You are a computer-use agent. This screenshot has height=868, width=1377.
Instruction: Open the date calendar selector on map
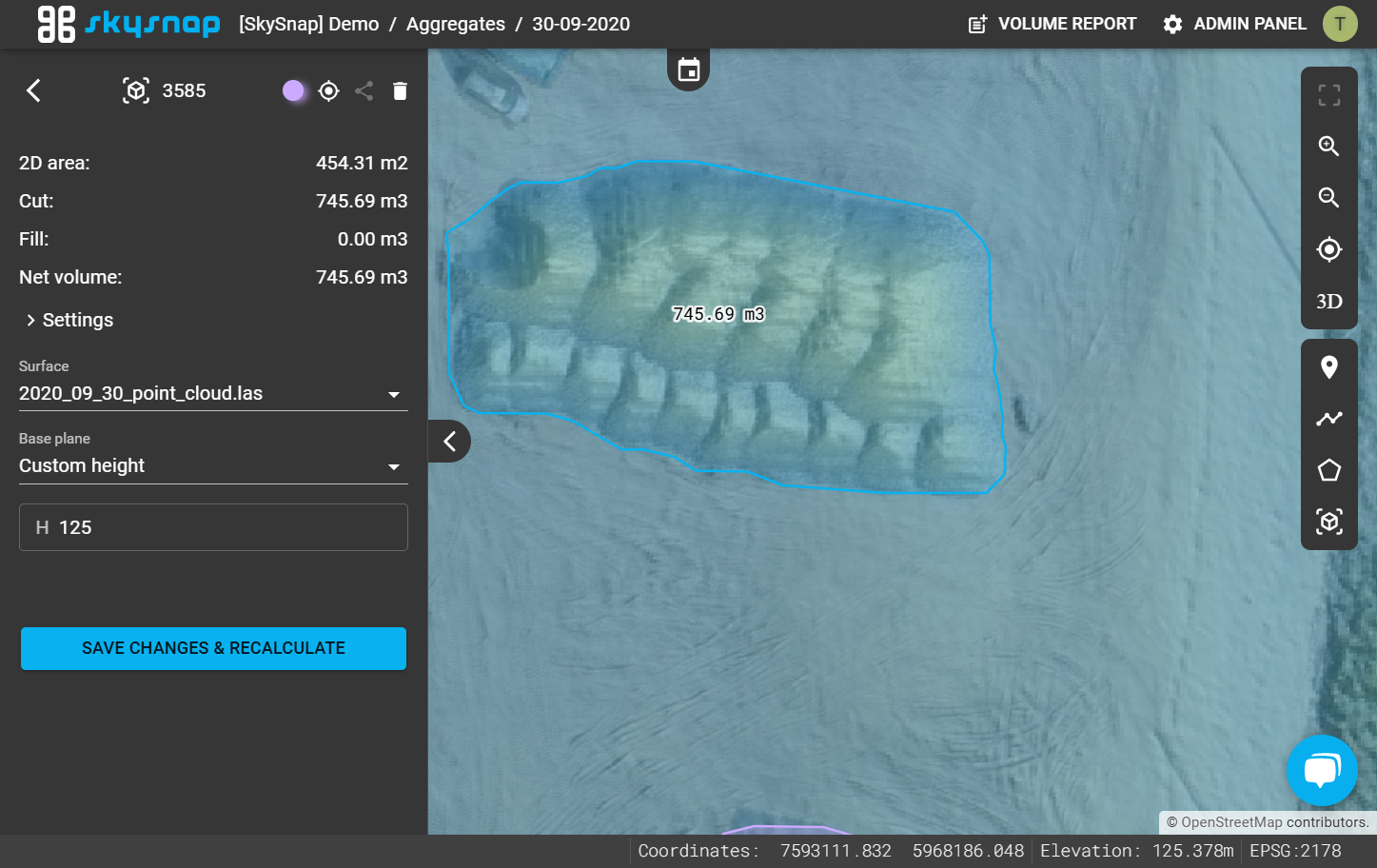click(689, 69)
